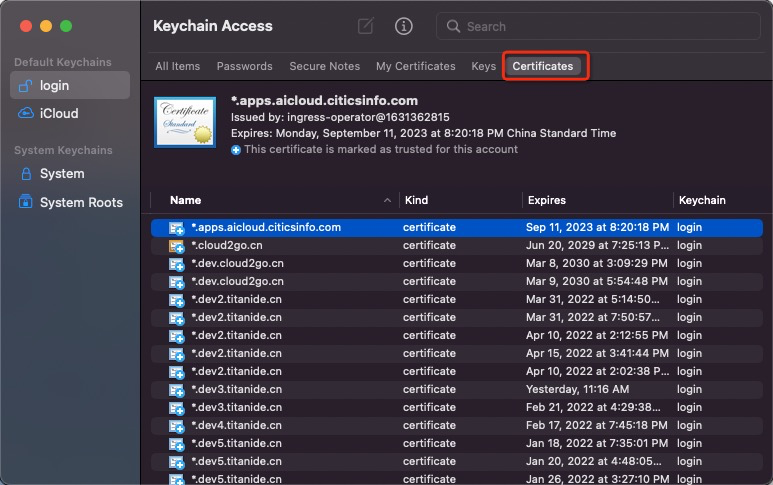The height and width of the screenshot is (485, 773).
Task: Click the System Roots folder icon
Action: tap(26, 203)
